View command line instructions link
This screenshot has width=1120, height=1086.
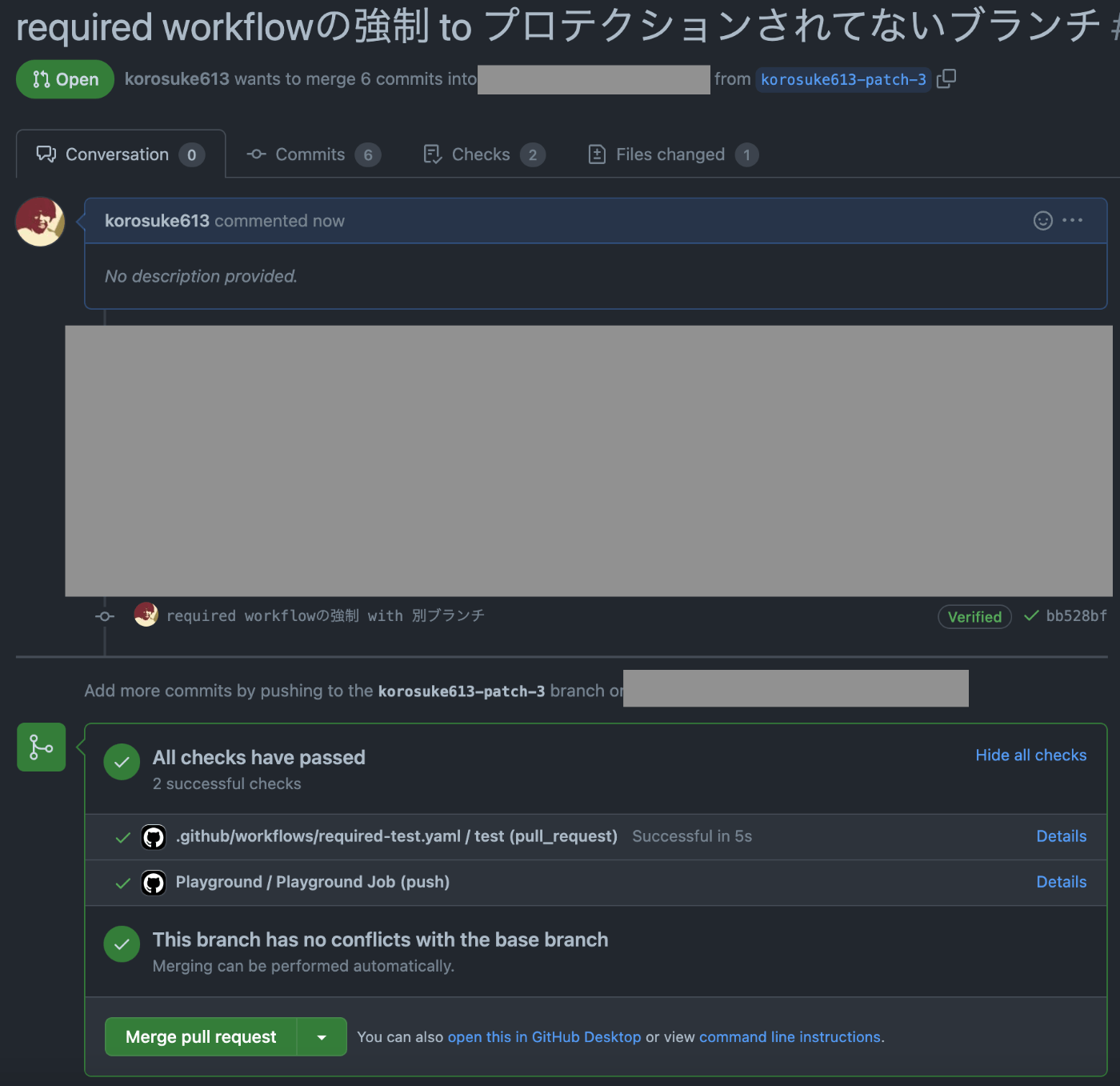(790, 1036)
